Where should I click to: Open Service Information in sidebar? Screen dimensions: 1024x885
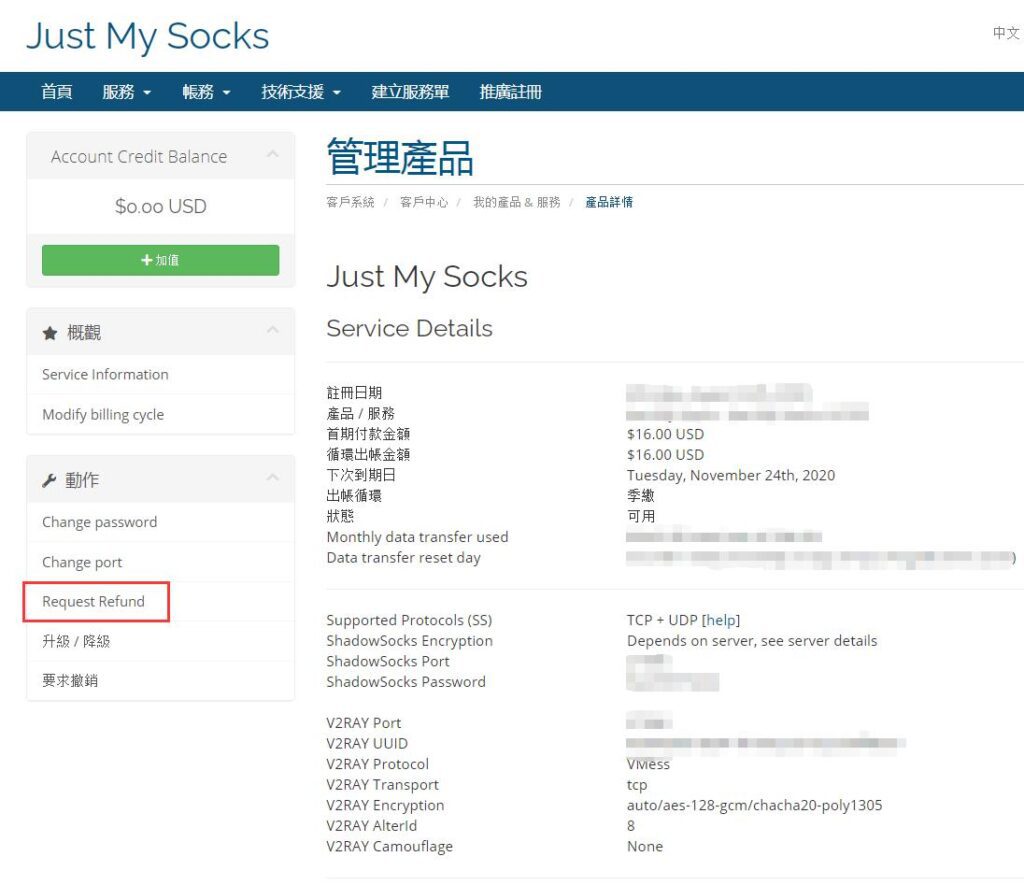coord(161,374)
